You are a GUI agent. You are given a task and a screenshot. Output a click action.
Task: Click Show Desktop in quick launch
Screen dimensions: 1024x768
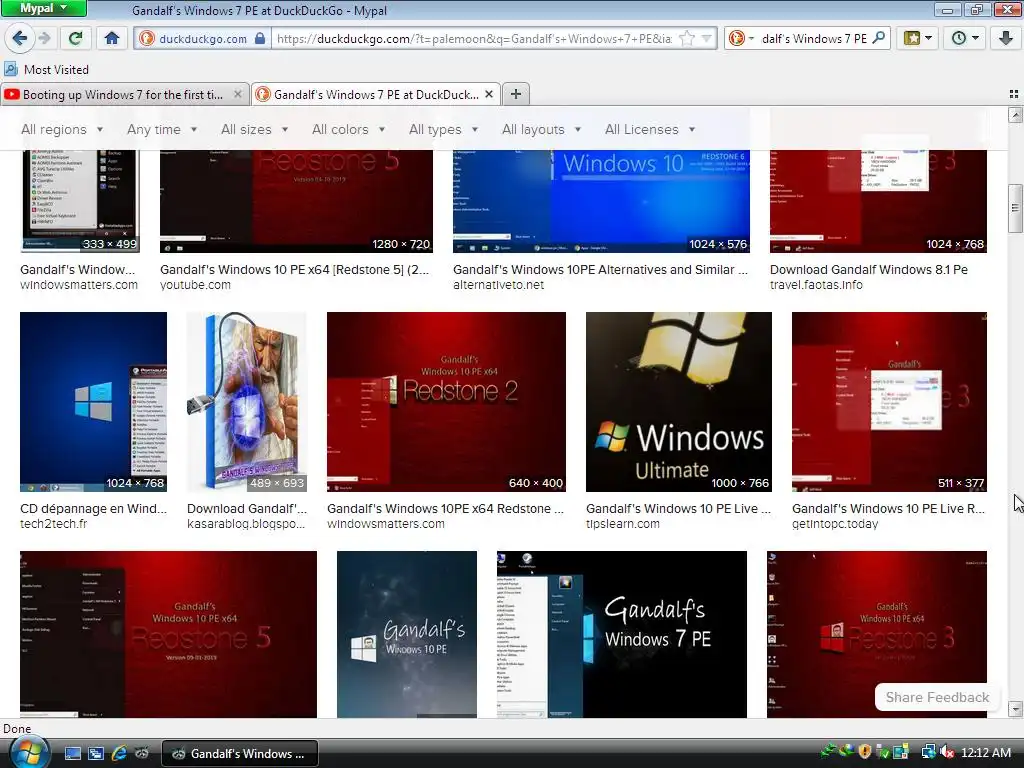72,753
